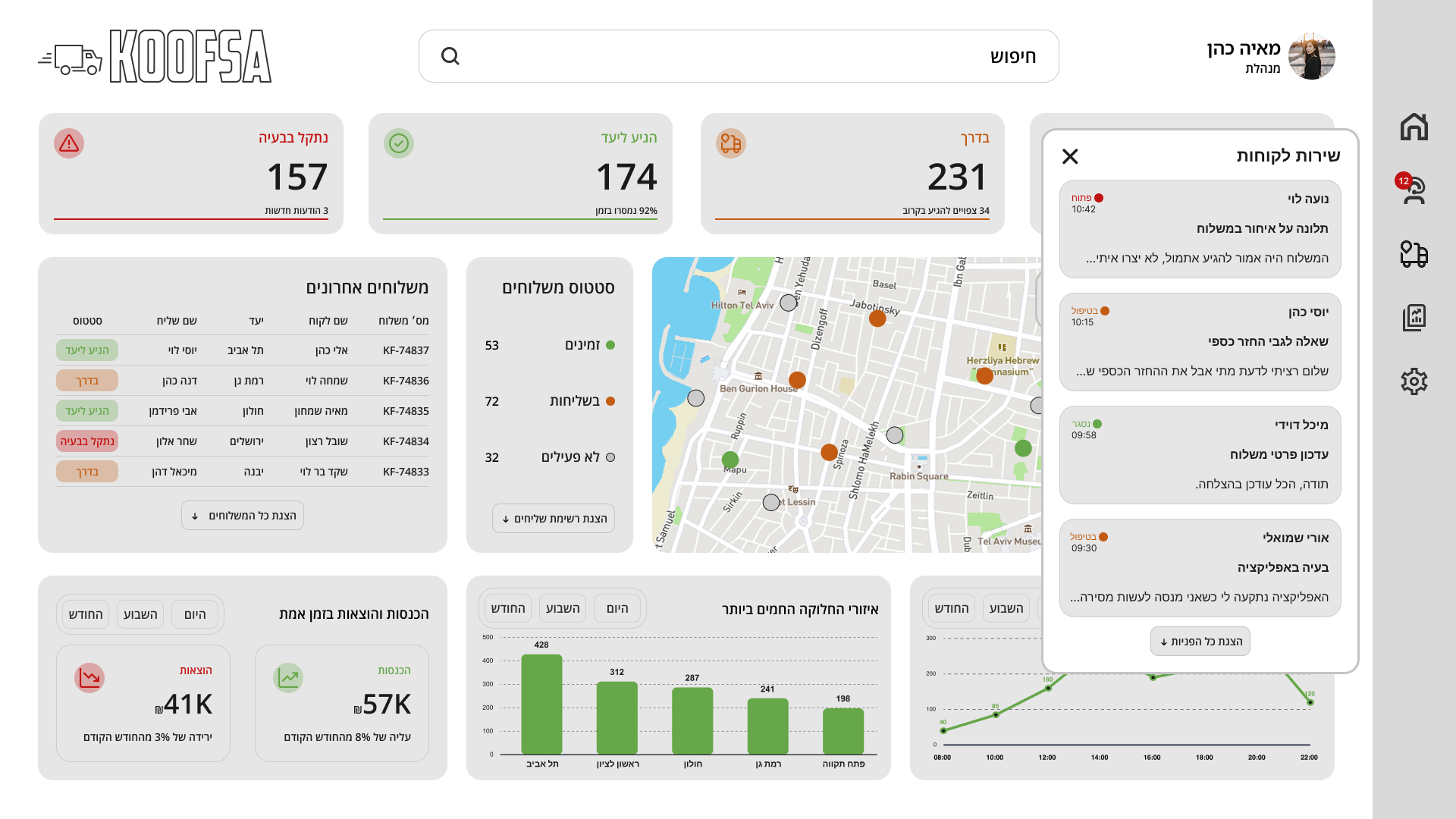Viewport: 1456px width, 819px height.
Task: Open the settings gear in sidebar
Action: point(1414,381)
